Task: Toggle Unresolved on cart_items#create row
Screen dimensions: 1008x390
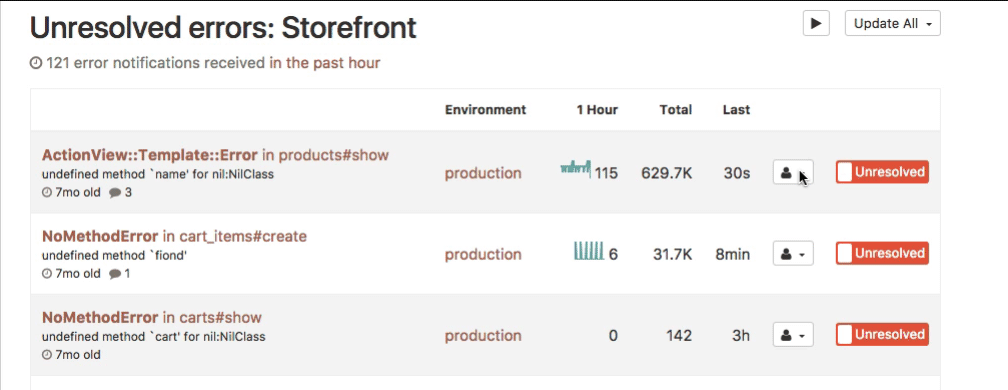Action: [882, 253]
